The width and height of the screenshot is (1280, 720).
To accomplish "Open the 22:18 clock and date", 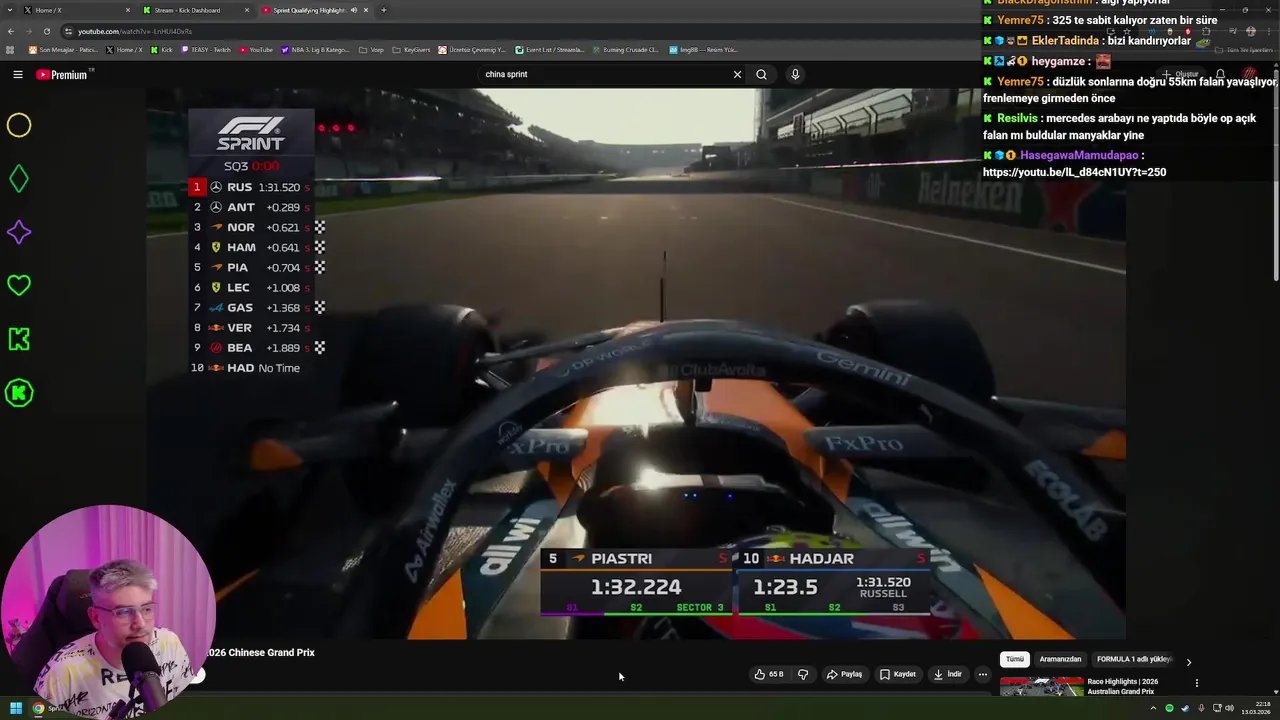I will 1256,708.
